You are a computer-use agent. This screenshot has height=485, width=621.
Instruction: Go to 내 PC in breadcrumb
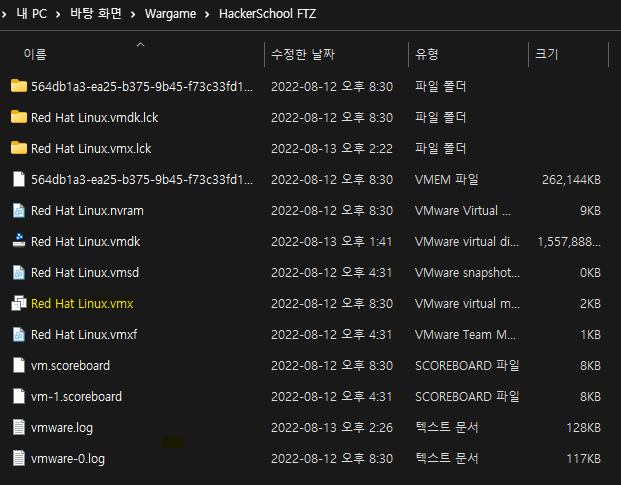coord(32,14)
